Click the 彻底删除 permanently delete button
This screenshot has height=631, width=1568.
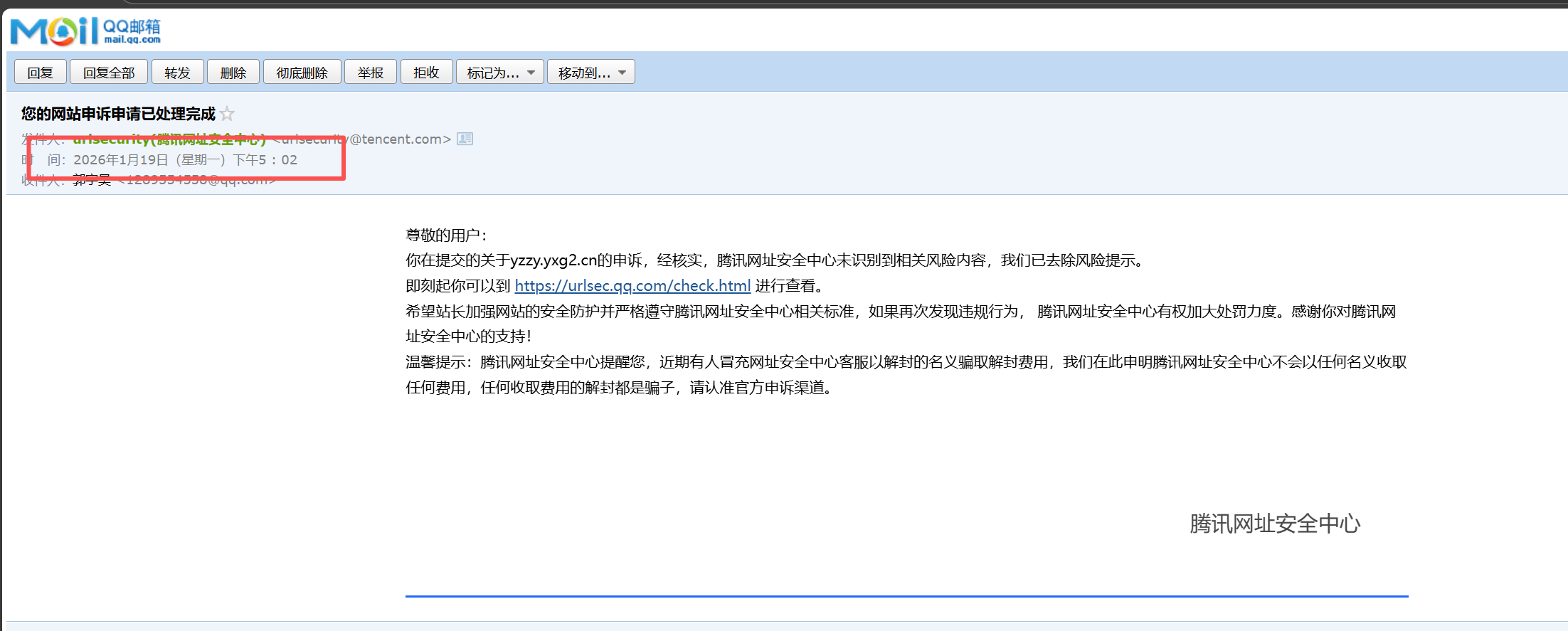tap(302, 73)
